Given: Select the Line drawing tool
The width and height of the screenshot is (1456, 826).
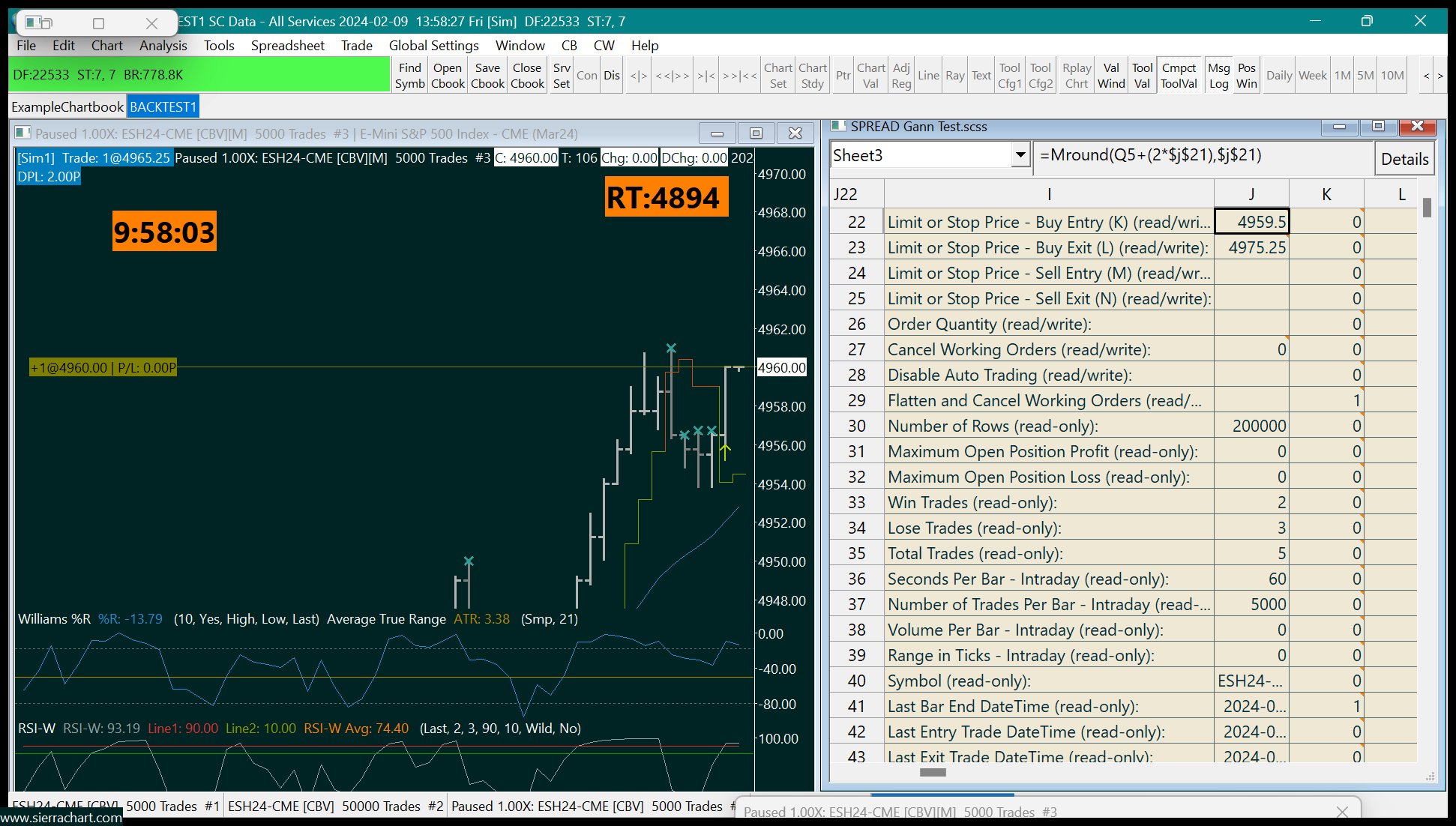Looking at the screenshot, I should coord(928,76).
